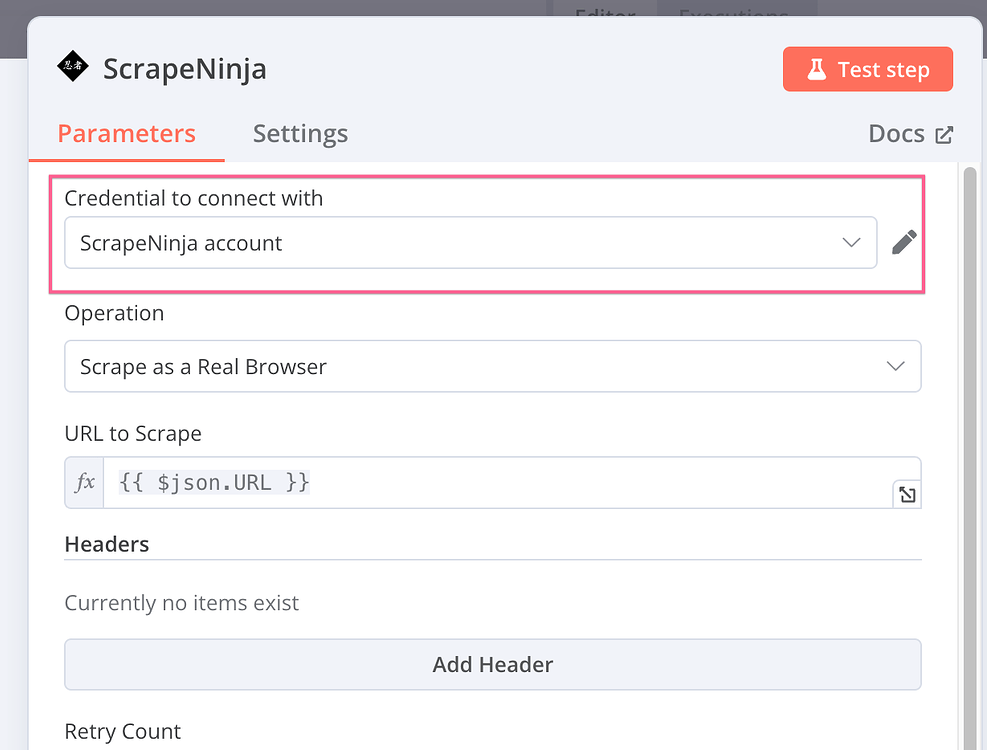This screenshot has height=750, width=987.
Task: Open the Credential to connect with dropdown
Action: (x=471, y=242)
